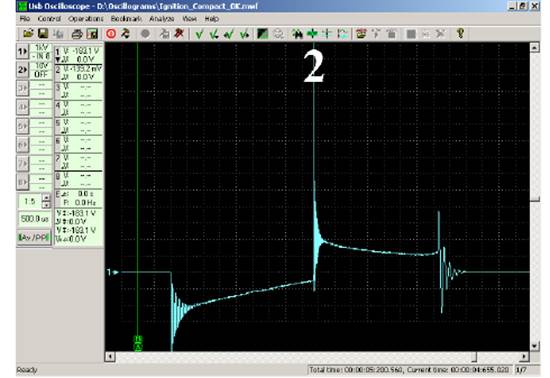Toggle channel 5 button
Image resolution: width=550 pixels, height=378 pixels.
[x=22, y=126]
